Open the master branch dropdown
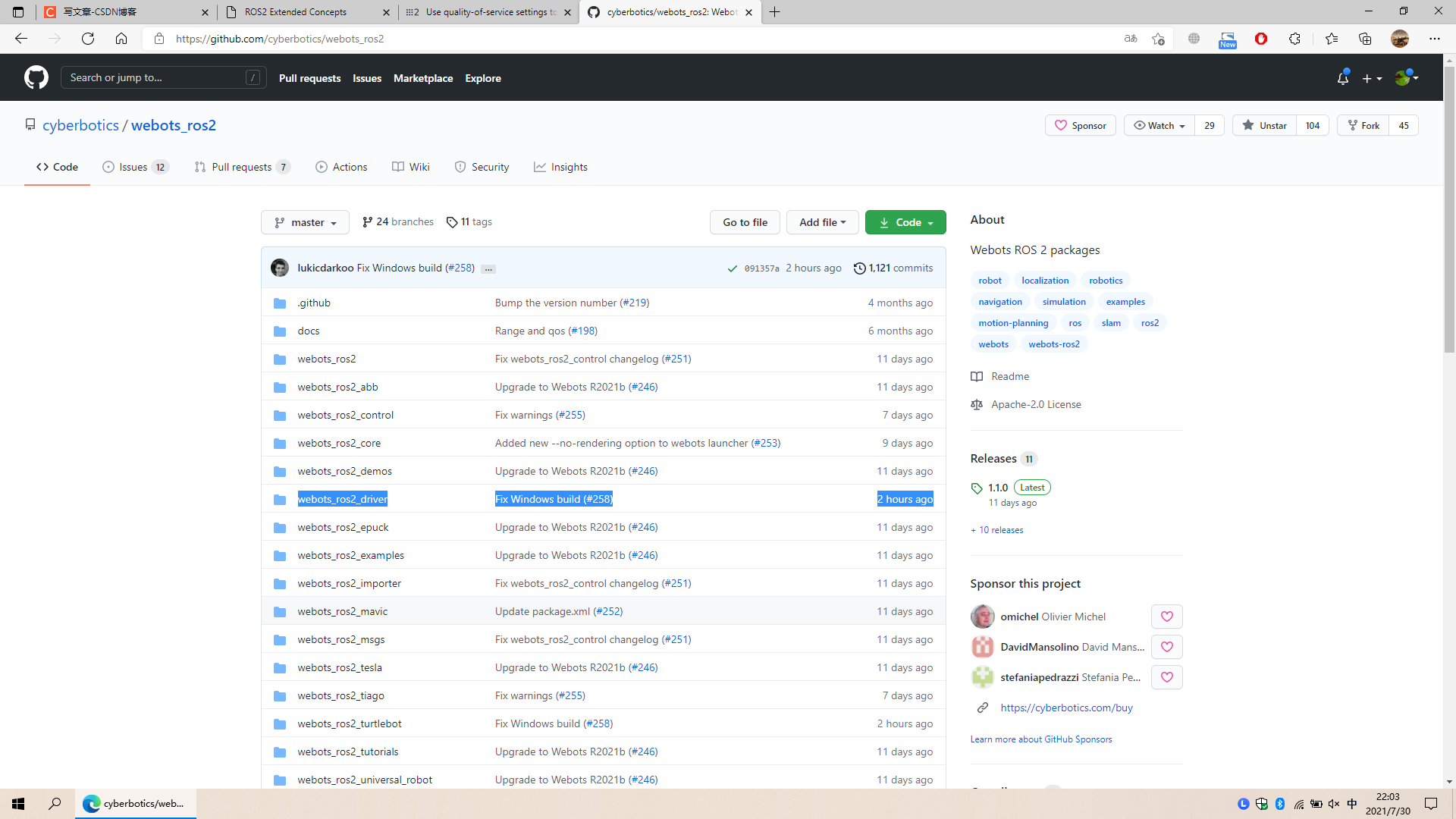1456x819 pixels. (x=305, y=222)
